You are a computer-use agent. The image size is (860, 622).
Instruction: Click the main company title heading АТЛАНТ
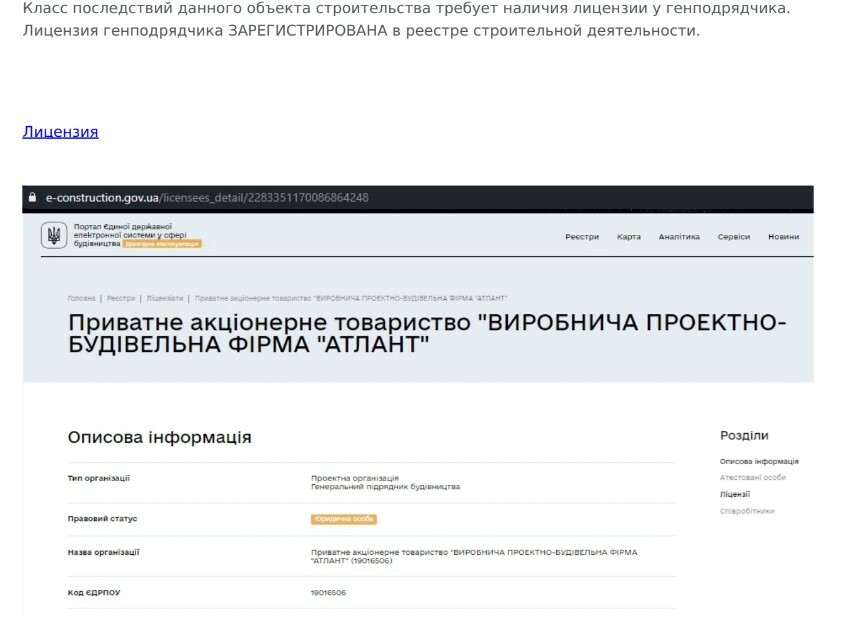click(427, 333)
